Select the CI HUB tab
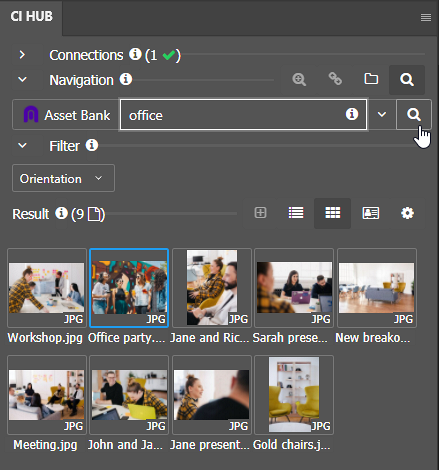The height and width of the screenshot is (470, 439). (31, 17)
